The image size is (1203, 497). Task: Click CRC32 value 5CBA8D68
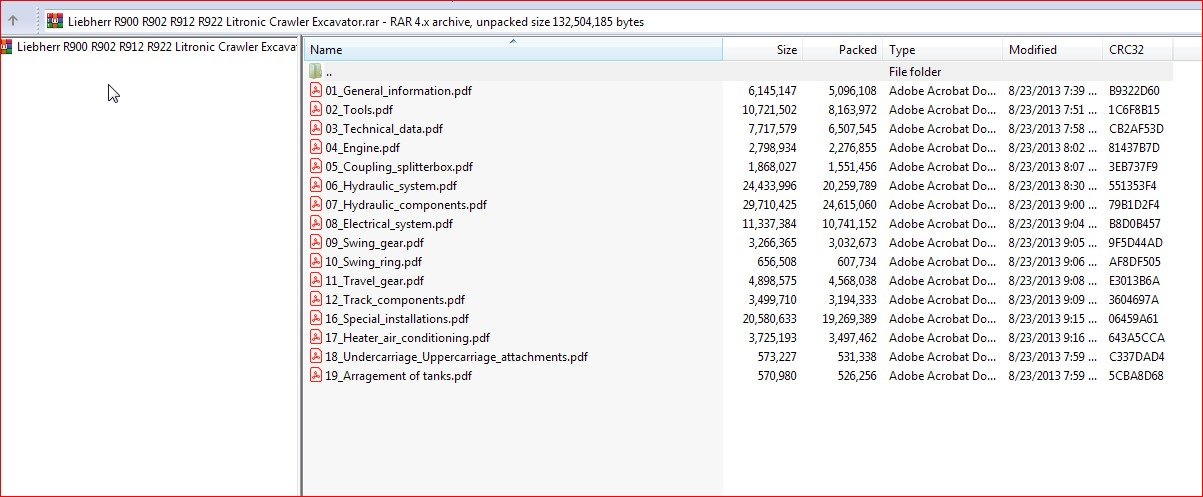tap(1135, 376)
